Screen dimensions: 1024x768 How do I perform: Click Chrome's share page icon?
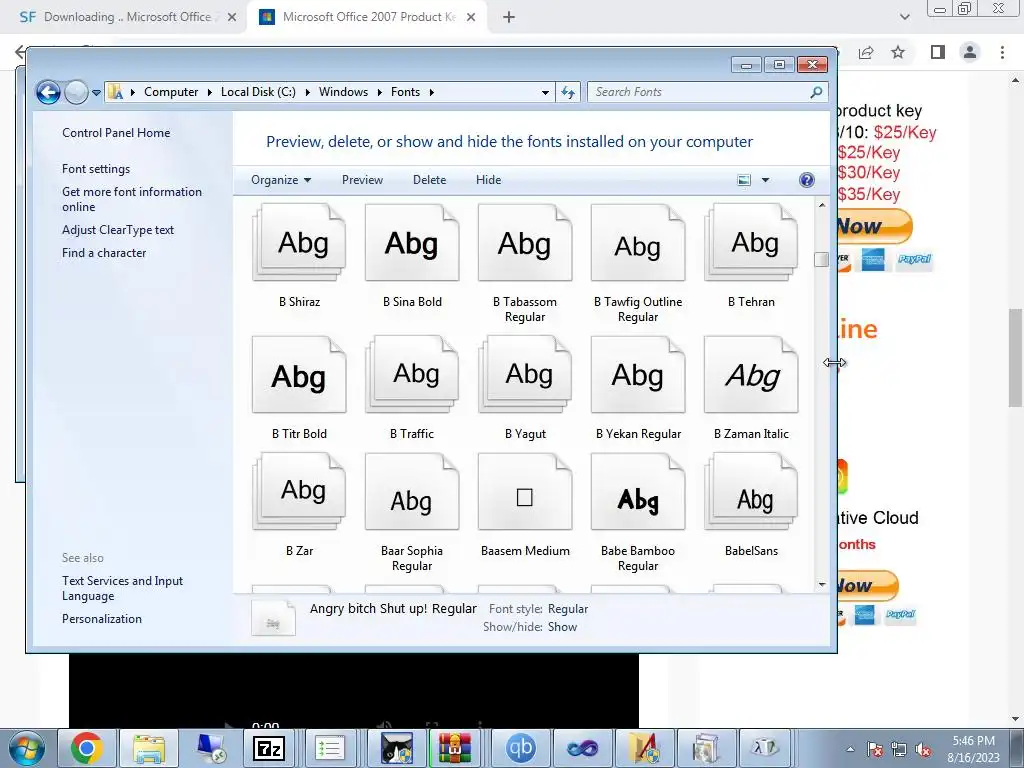[866, 52]
